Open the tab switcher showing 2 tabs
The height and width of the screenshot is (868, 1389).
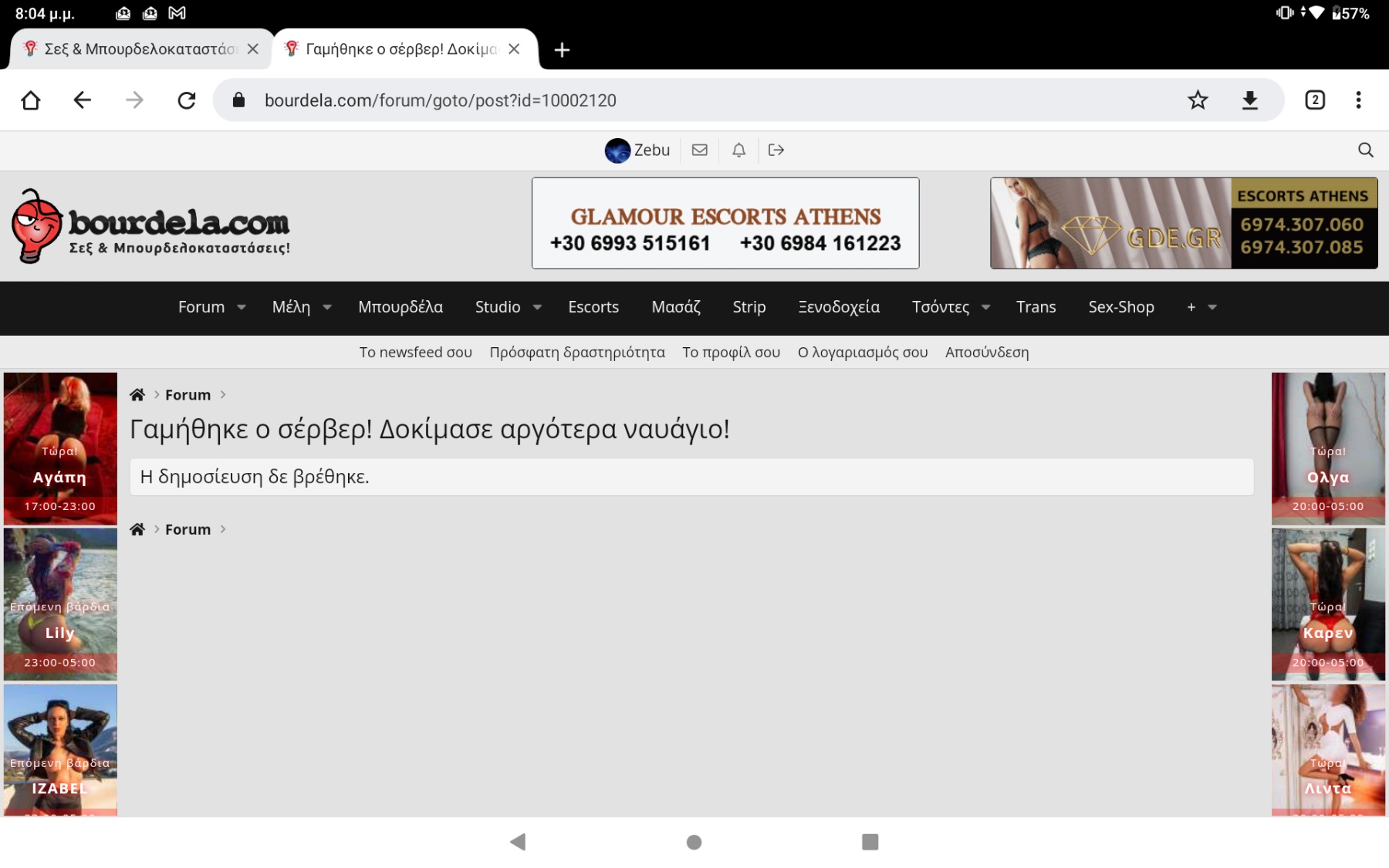[1315, 100]
